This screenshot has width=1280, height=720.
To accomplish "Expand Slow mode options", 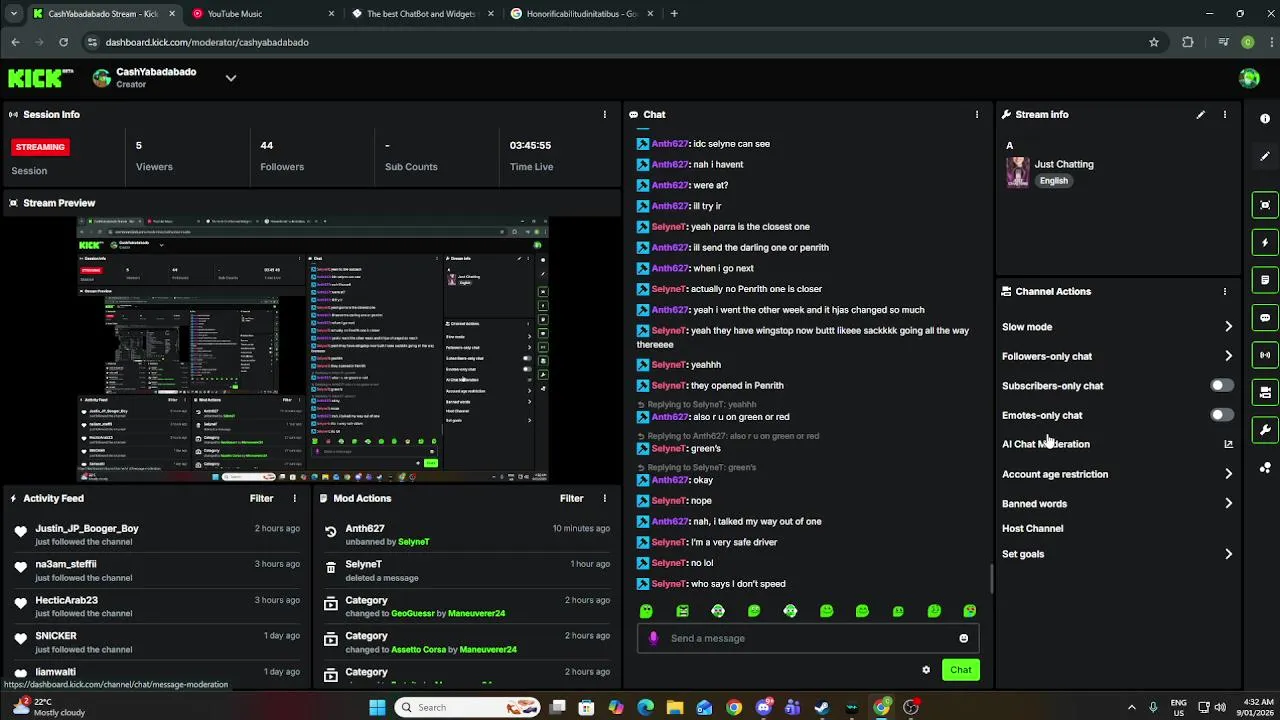I will tap(1228, 327).
